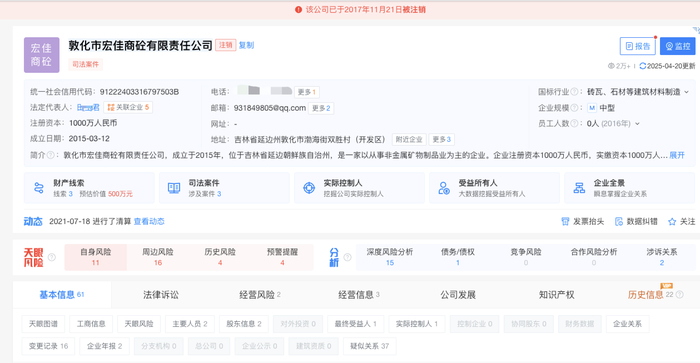The image size is (700, 363).
Task: Click the email 931849805@qq.com
Action: [270, 108]
